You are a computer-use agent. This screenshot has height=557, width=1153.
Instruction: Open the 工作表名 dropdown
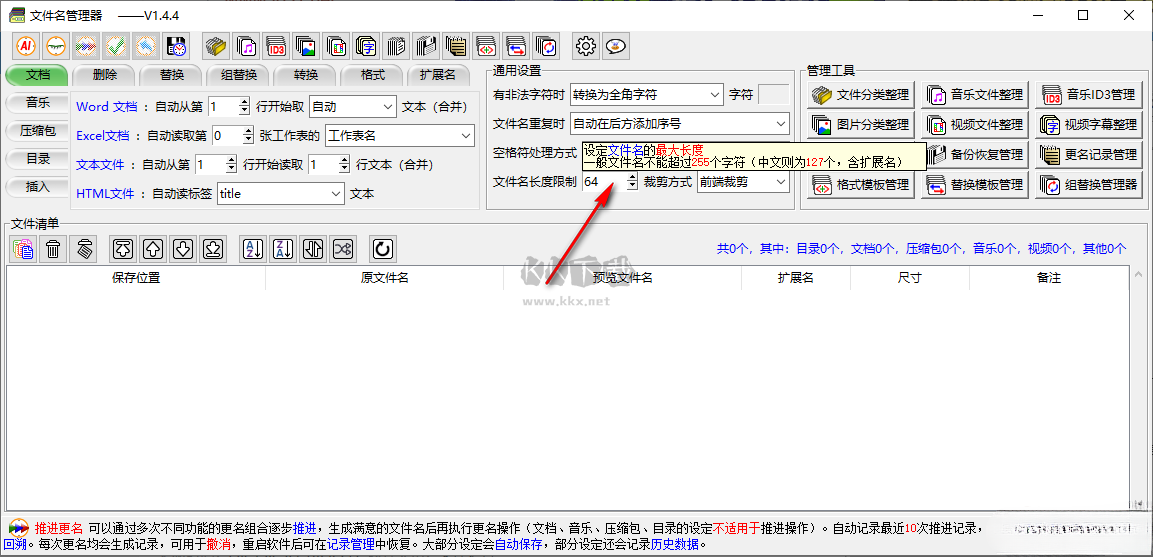[399, 135]
